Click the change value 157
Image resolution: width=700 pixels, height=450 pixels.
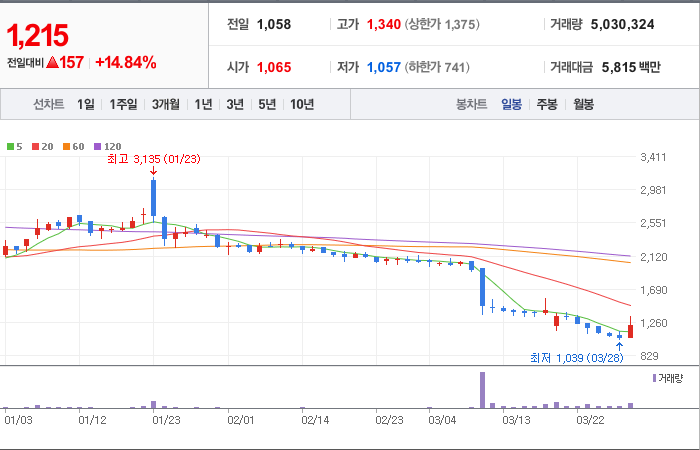click(x=71, y=62)
